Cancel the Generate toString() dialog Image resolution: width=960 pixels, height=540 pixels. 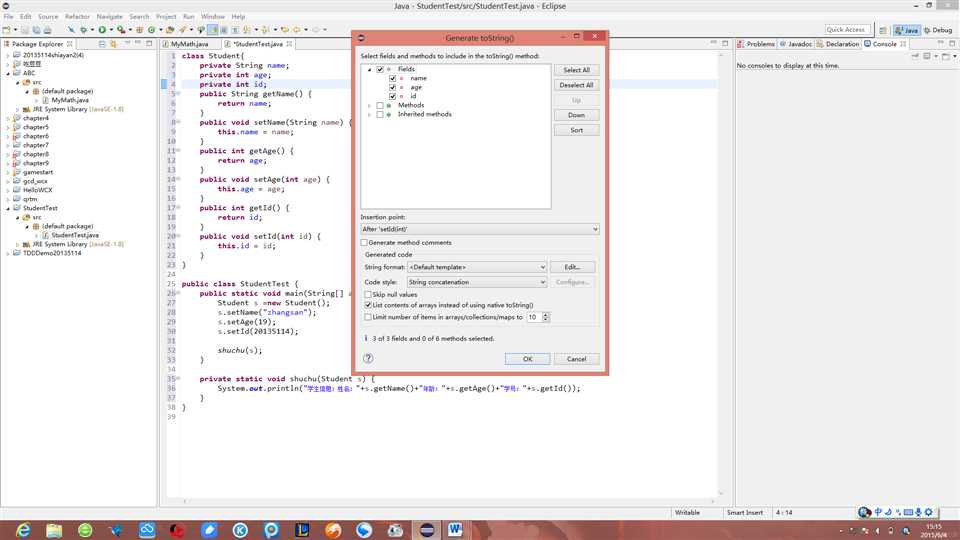576,359
